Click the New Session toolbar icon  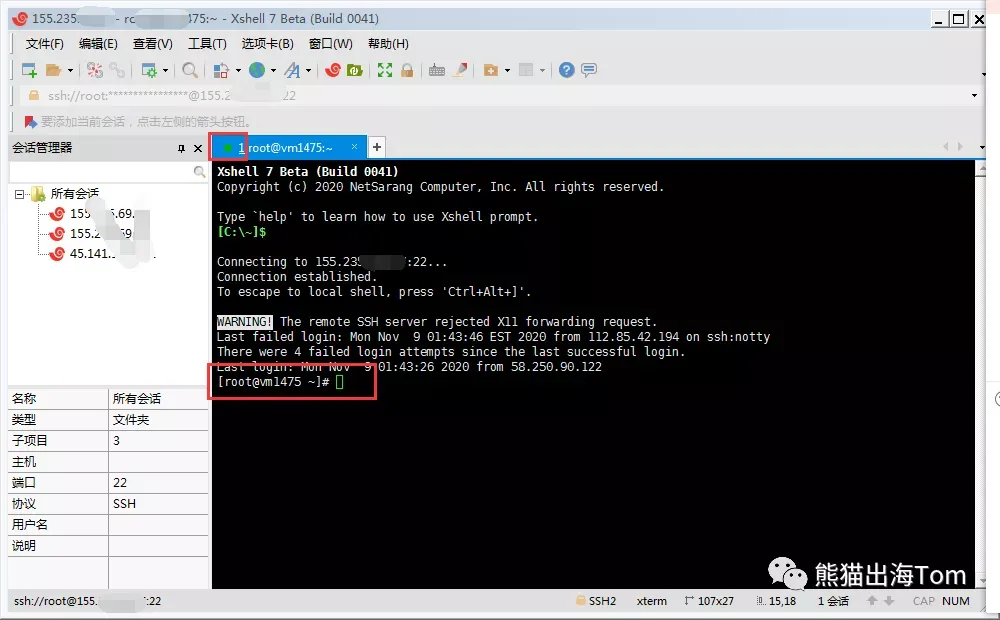pos(29,70)
